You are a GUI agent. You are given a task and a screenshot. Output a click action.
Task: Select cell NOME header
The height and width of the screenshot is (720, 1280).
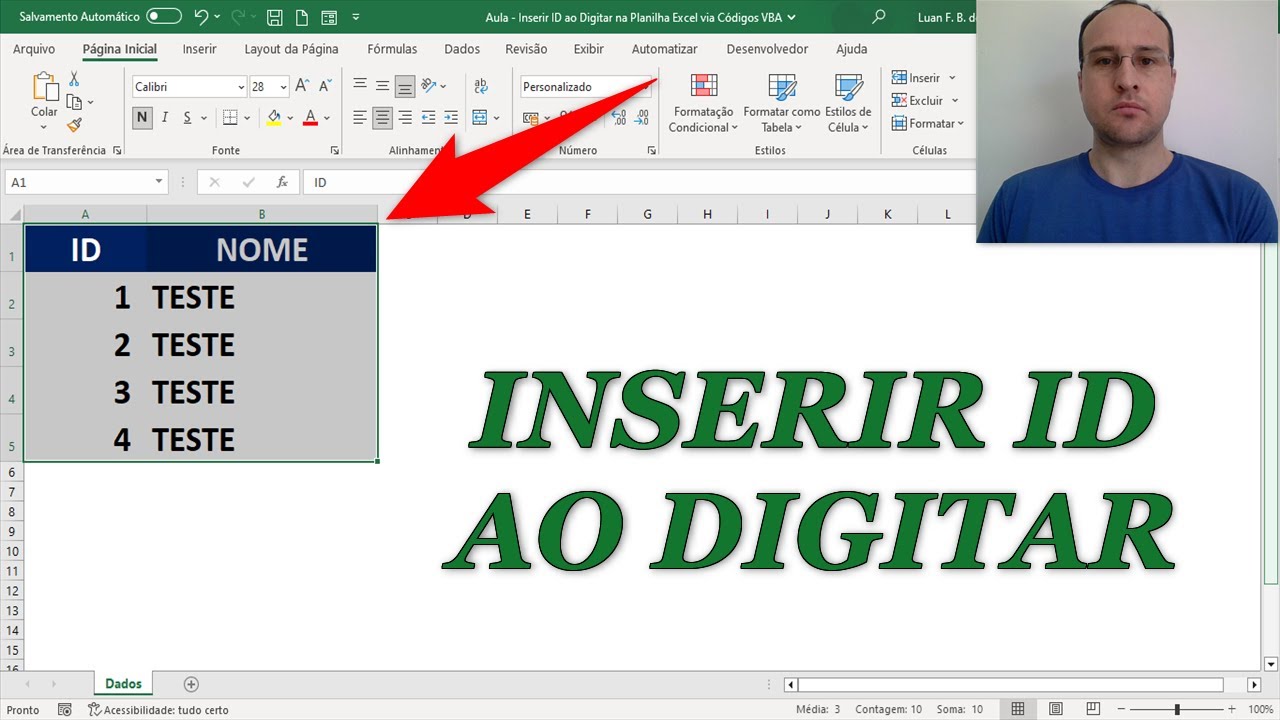262,250
